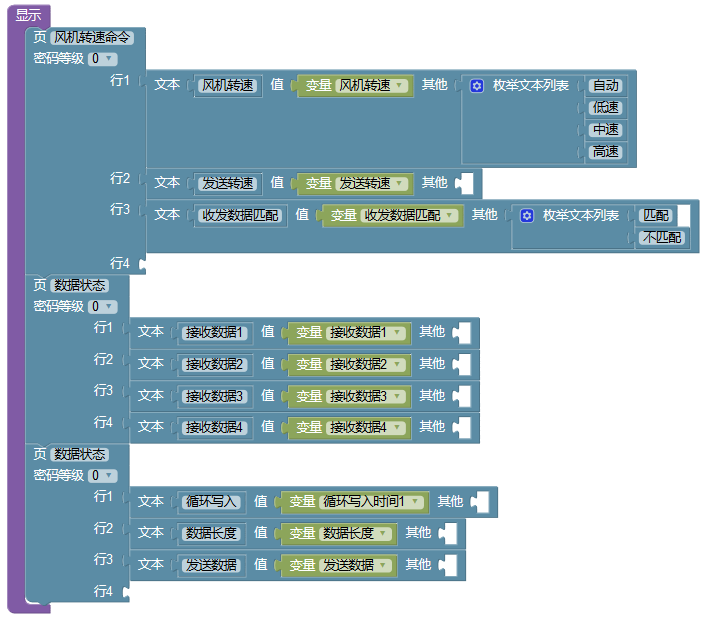
Task: Edit the 文本 field containing 接收数据3
Action: point(214,396)
